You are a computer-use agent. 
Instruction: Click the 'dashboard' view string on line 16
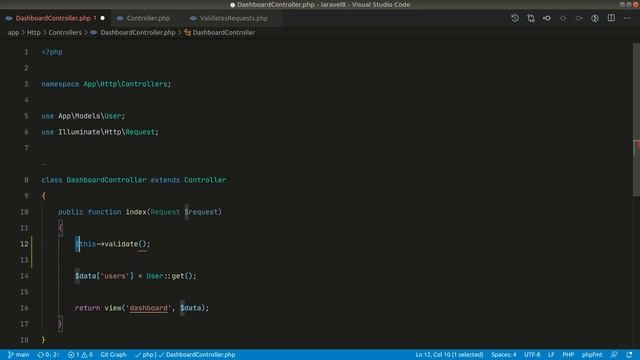[149, 308]
